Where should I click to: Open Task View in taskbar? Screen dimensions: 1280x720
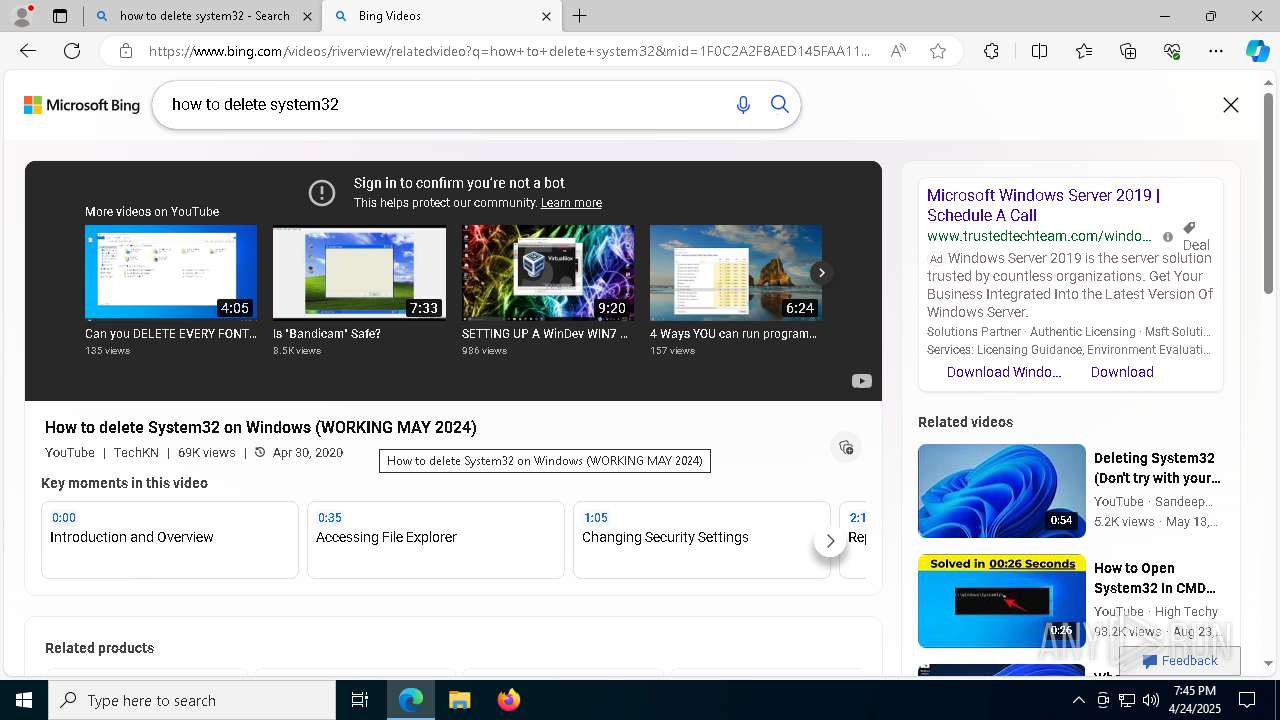click(x=360, y=700)
